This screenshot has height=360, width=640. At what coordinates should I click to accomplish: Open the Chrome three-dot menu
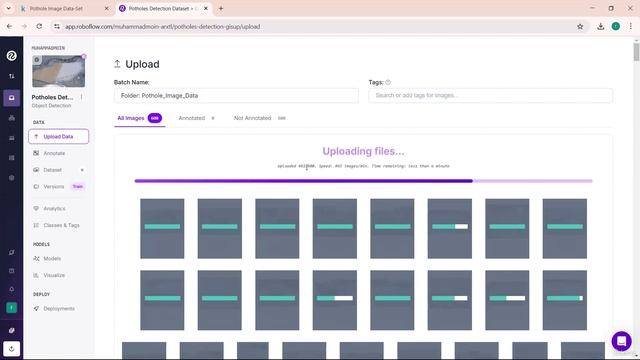coord(631,27)
